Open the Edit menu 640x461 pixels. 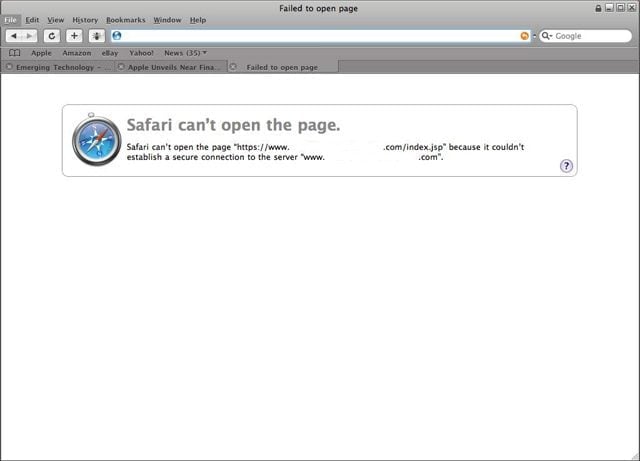coord(32,20)
